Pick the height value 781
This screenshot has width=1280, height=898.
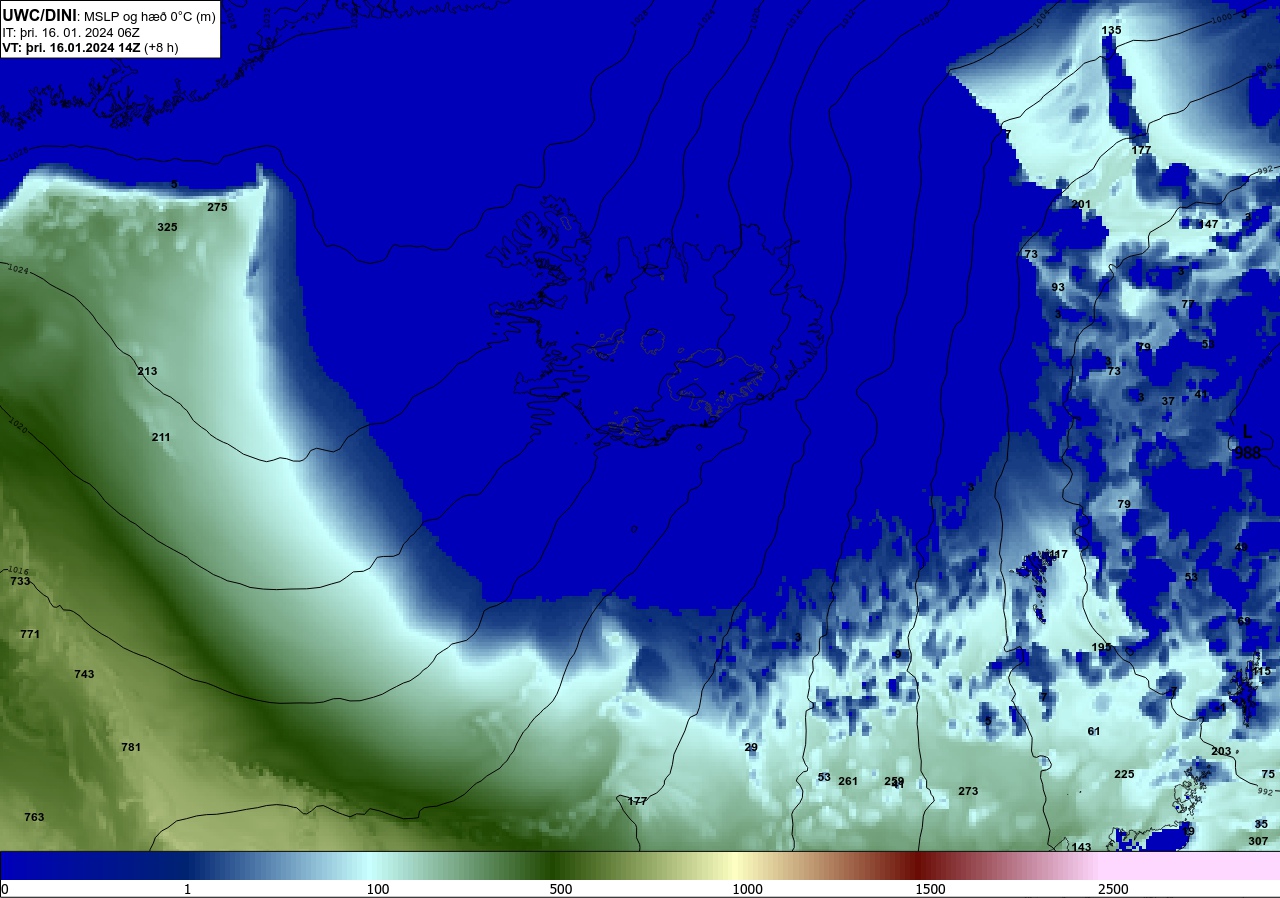coord(131,747)
